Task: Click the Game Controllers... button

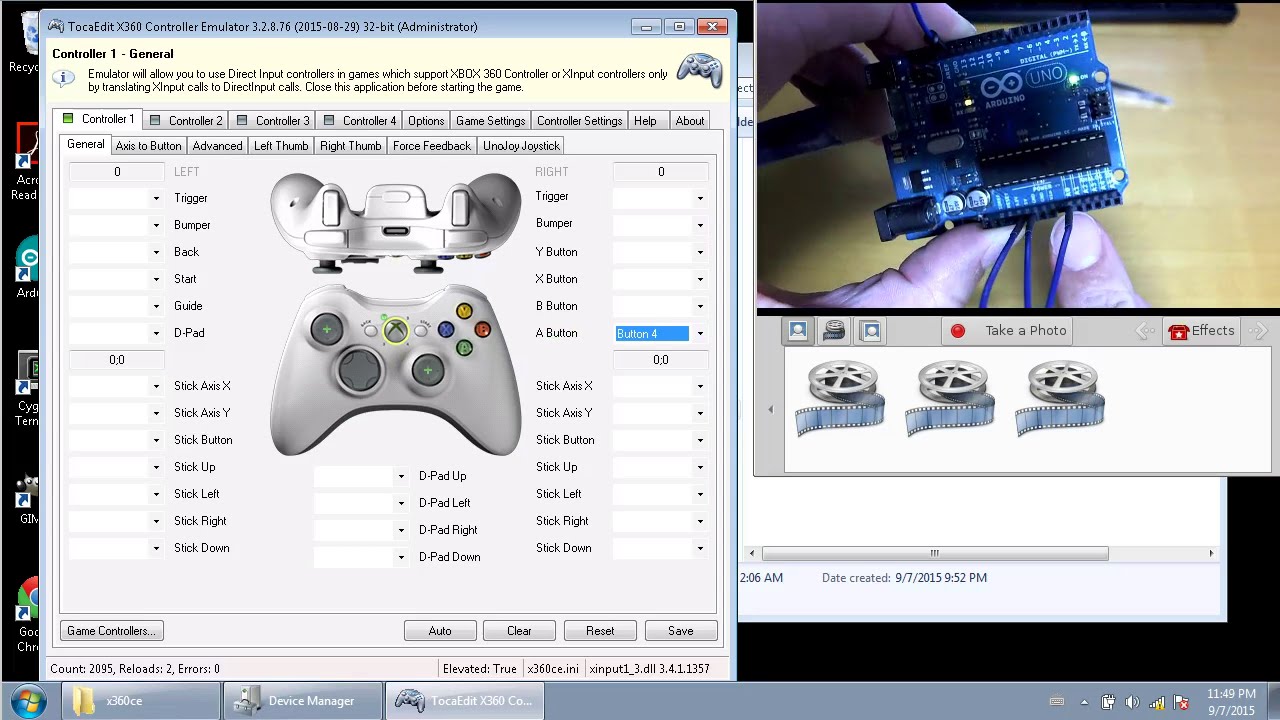Action: point(111,631)
